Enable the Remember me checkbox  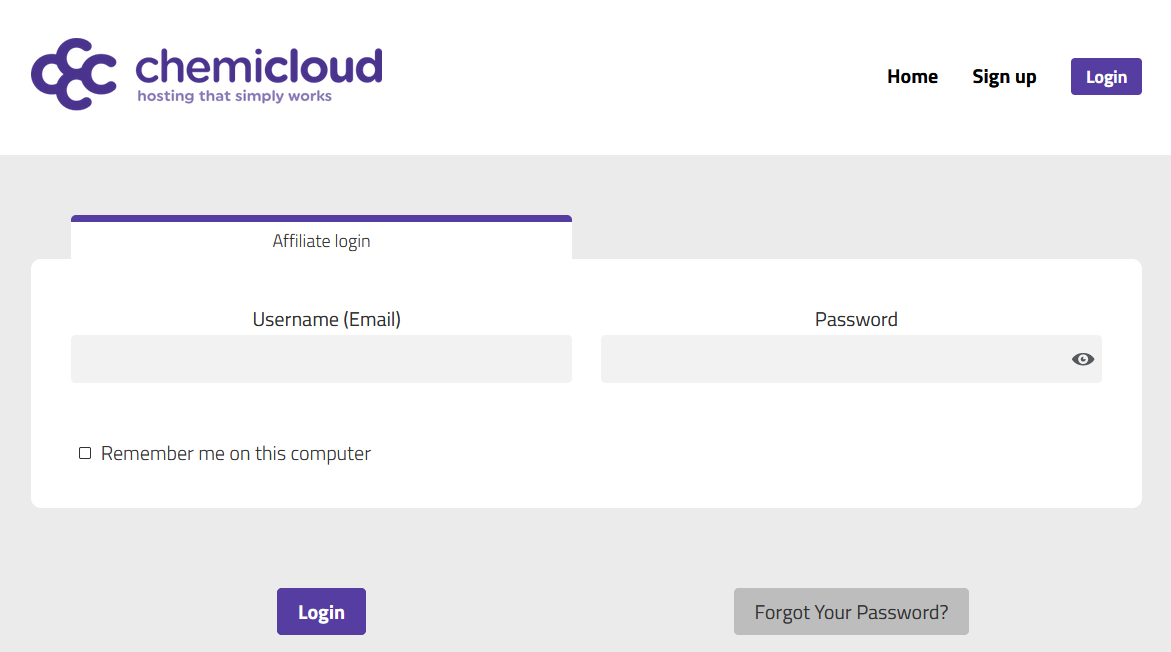[x=85, y=454]
